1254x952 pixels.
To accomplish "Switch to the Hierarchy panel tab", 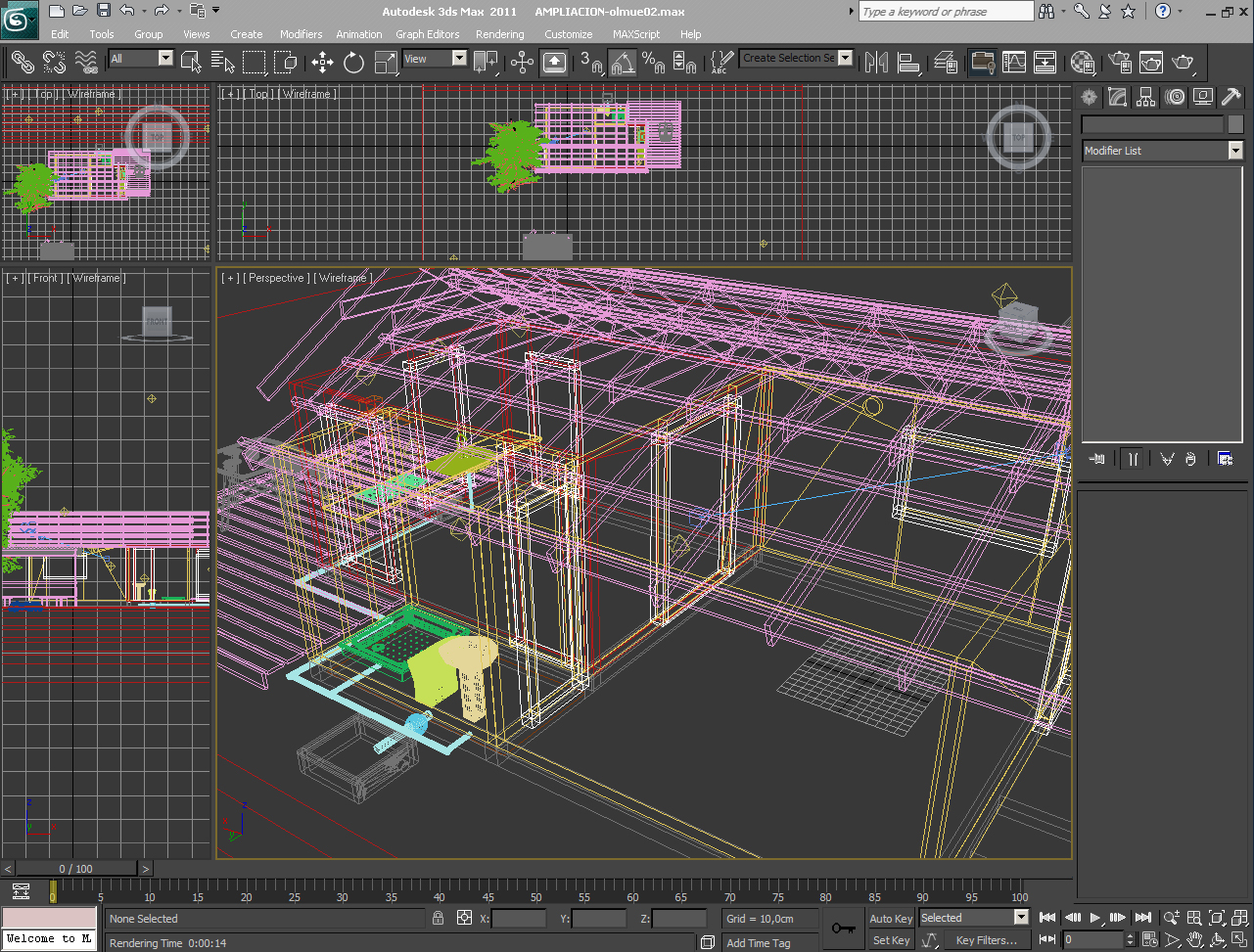I will tap(1146, 97).
